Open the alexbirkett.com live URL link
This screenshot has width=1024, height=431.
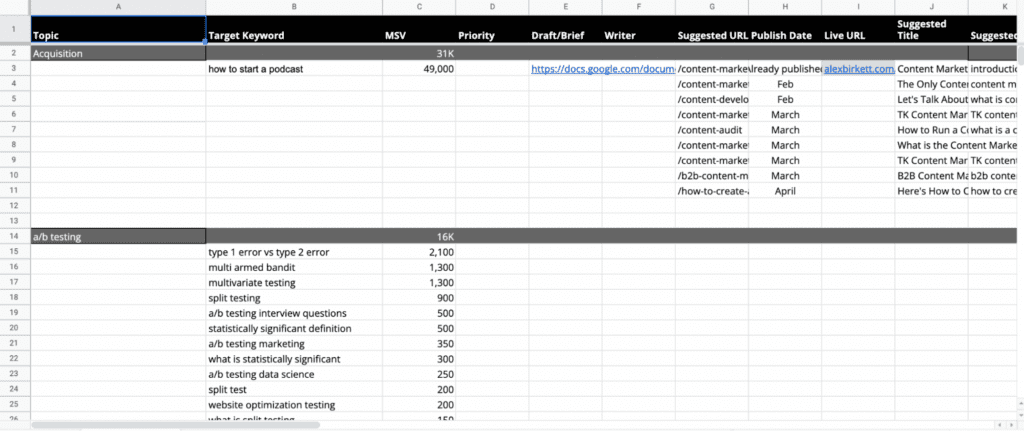pyautogui.click(x=859, y=69)
